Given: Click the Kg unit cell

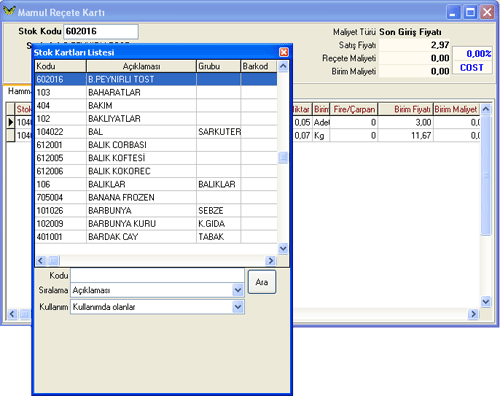Looking at the screenshot, I should 321,135.
